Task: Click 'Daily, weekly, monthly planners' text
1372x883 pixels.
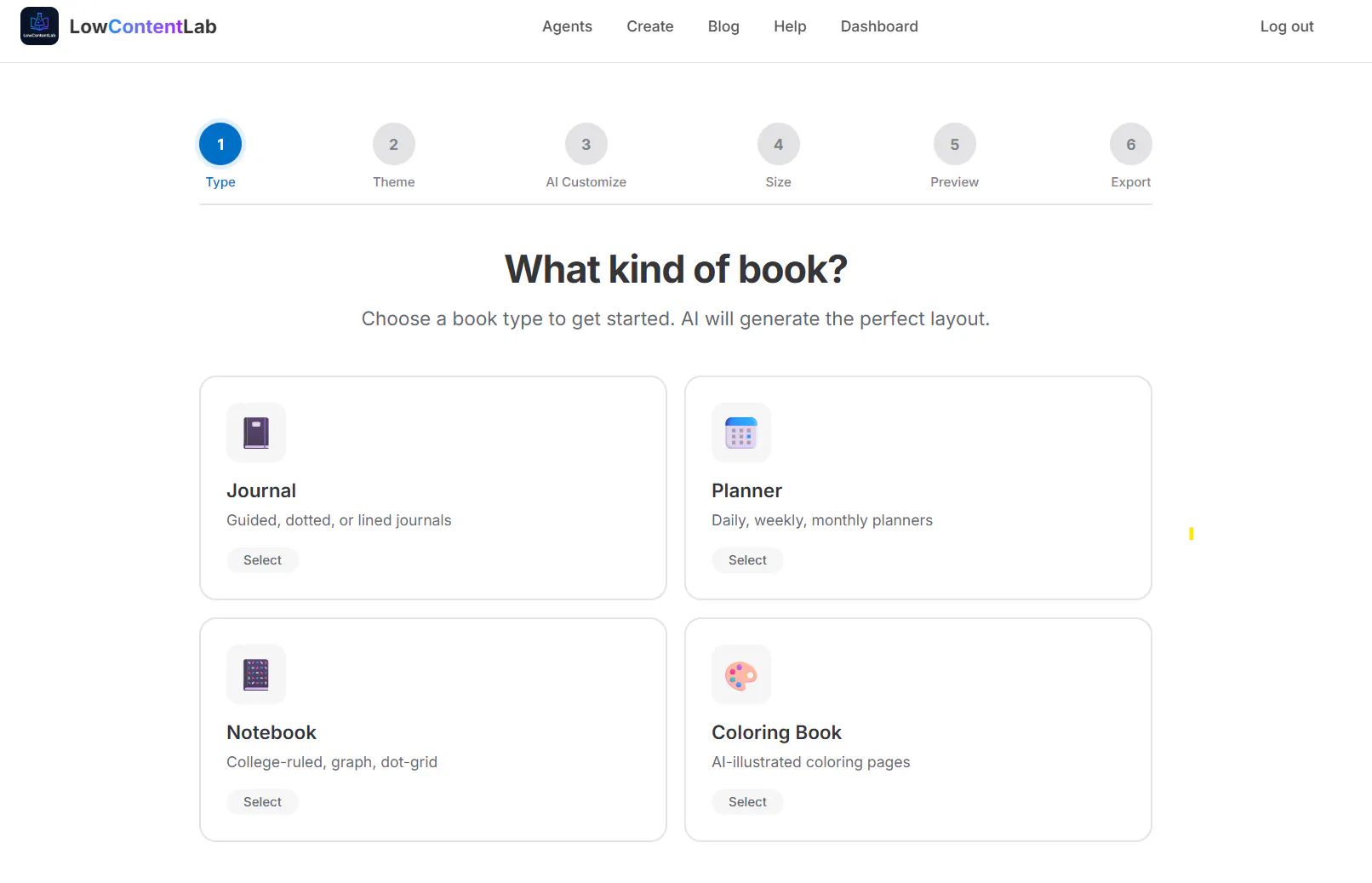Action: [822, 520]
